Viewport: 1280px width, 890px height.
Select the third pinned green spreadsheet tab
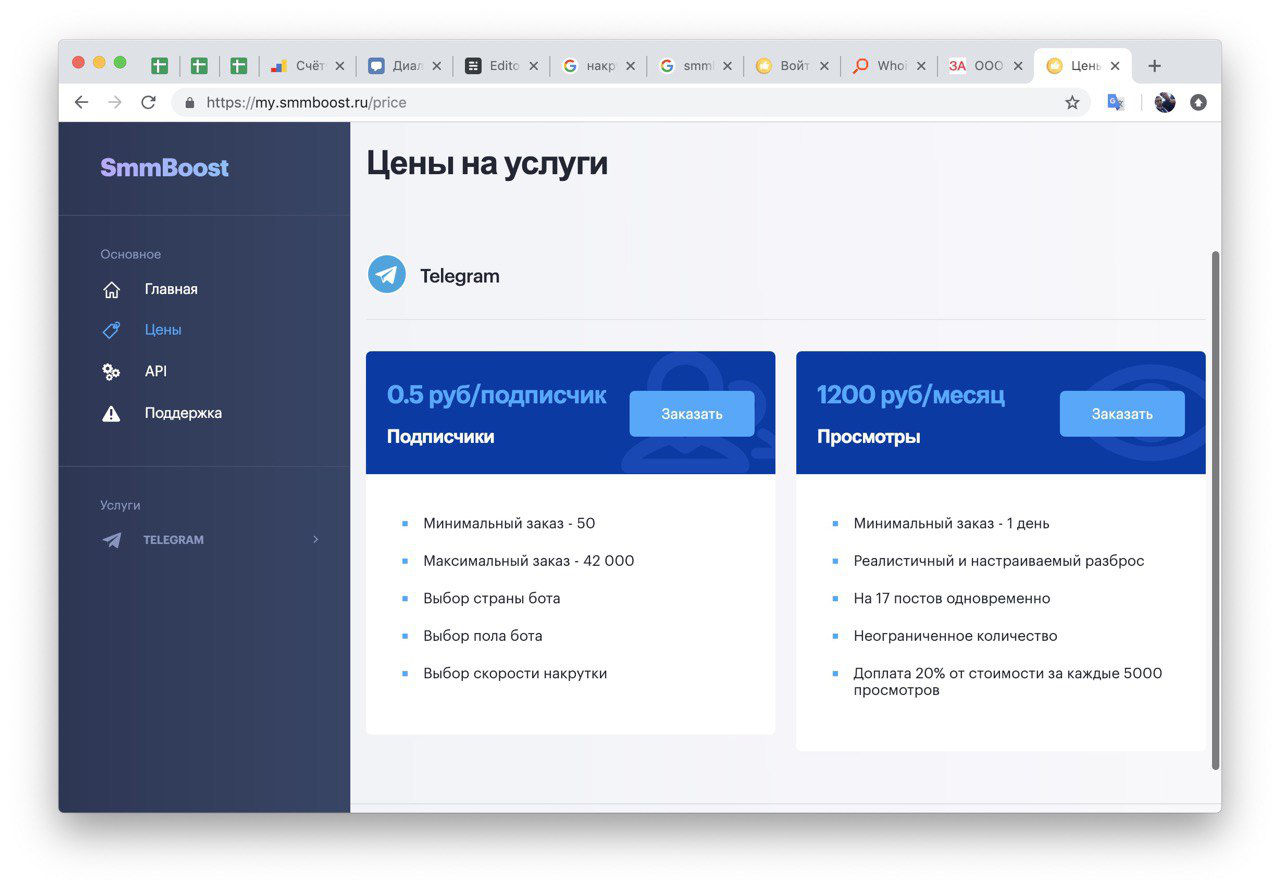tap(238, 66)
